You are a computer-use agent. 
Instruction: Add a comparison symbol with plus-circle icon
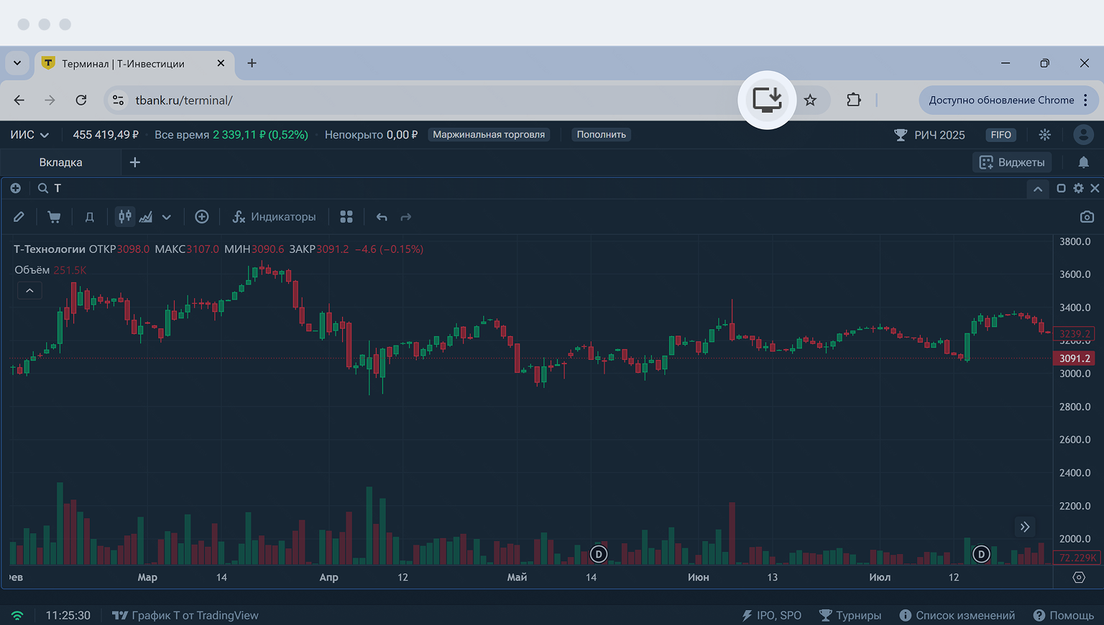point(202,217)
